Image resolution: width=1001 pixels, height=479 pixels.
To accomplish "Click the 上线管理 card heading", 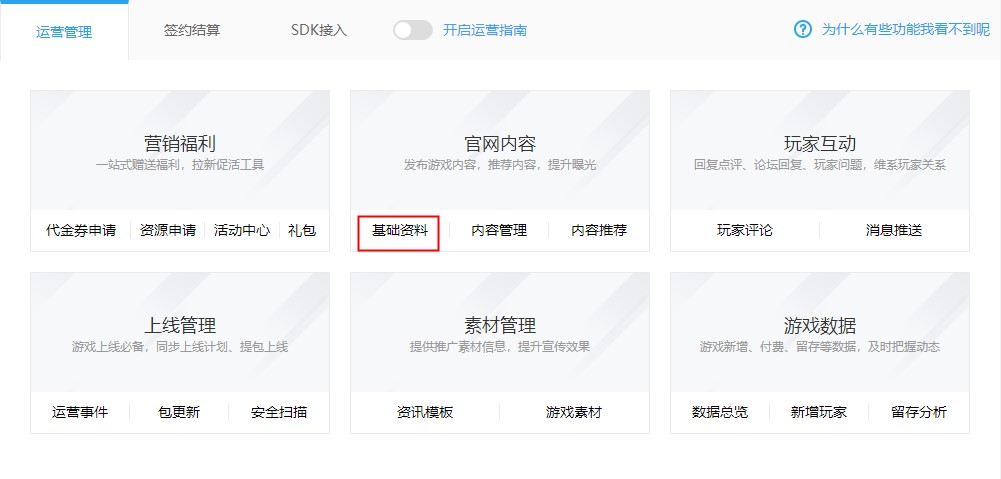I will pyautogui.click(x=180, y=325).
